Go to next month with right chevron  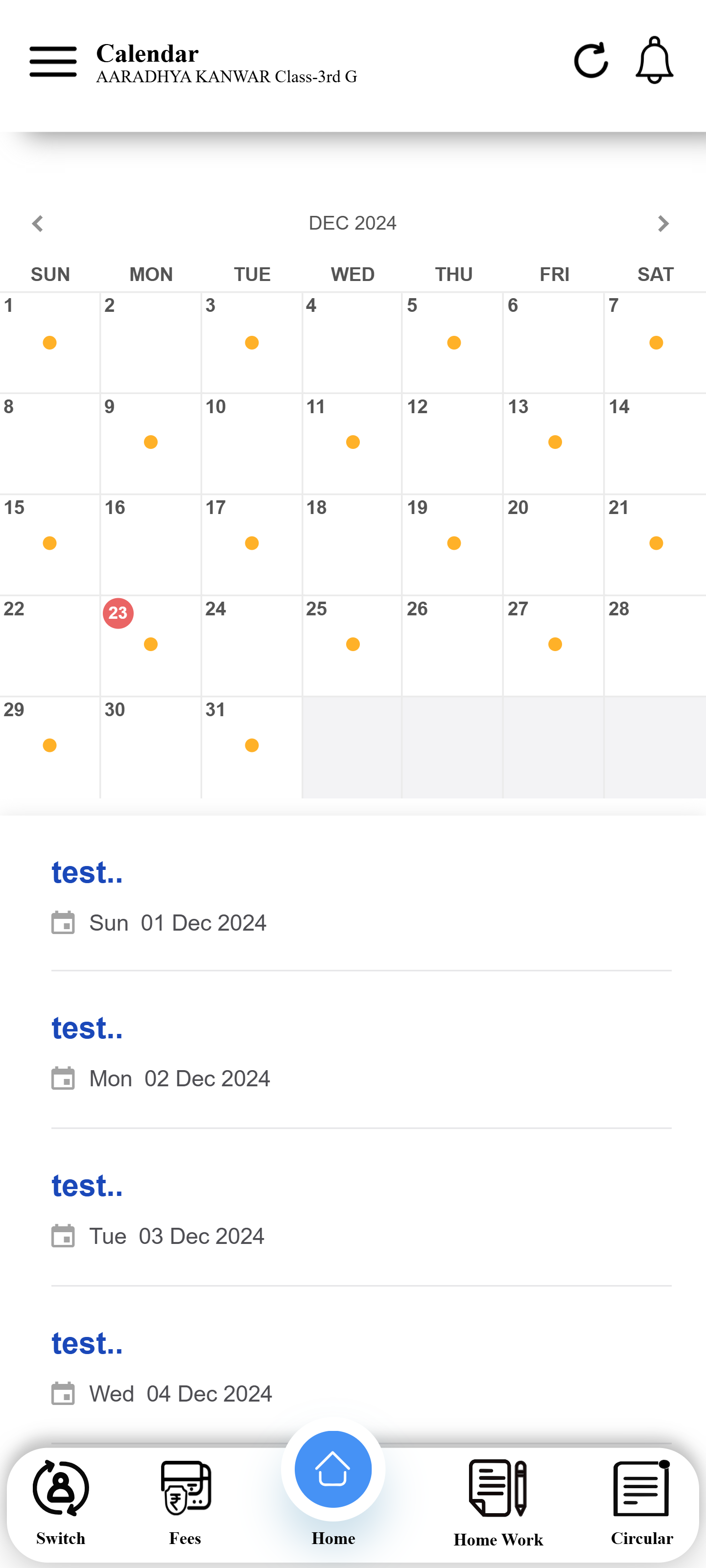tap(663, 223)
